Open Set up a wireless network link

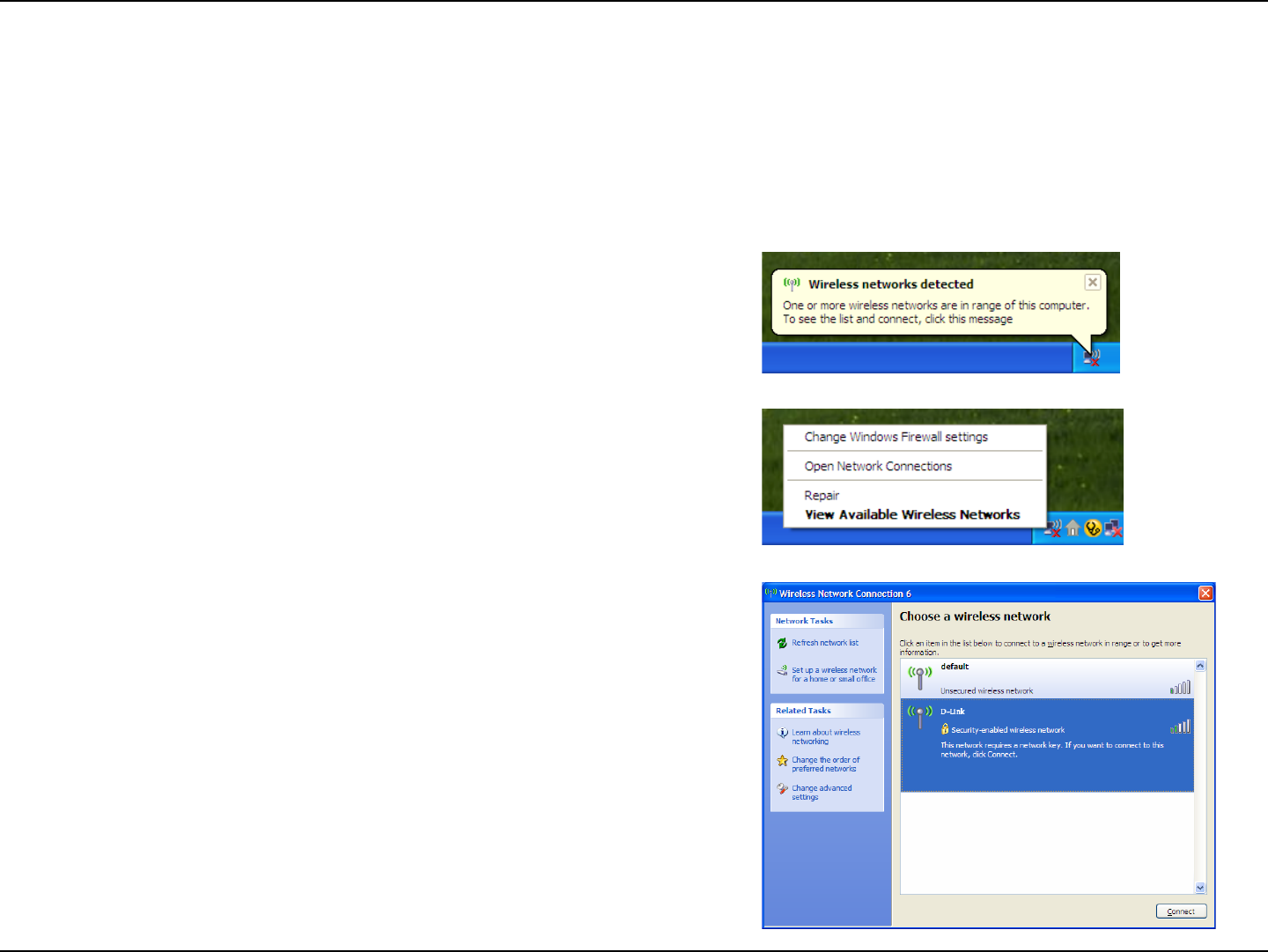(x=834, y=675)
